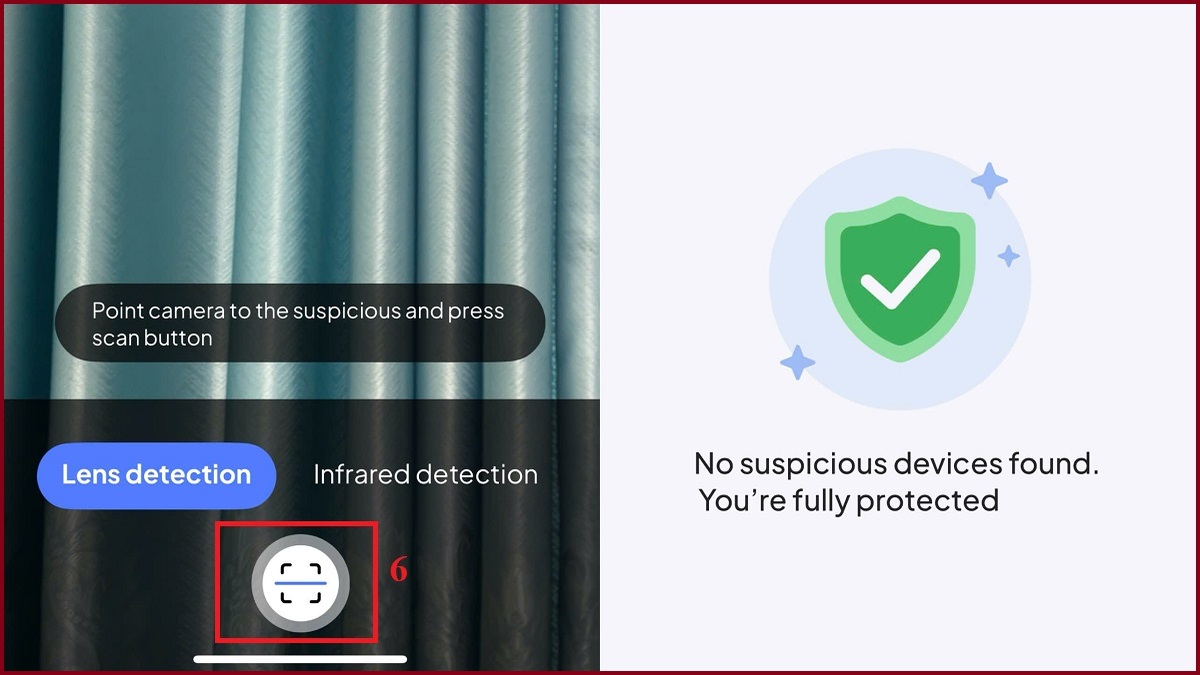Click the green shield icon
Image resolution: width=1200 pixels, height=675 pixels.
(899, 279)
